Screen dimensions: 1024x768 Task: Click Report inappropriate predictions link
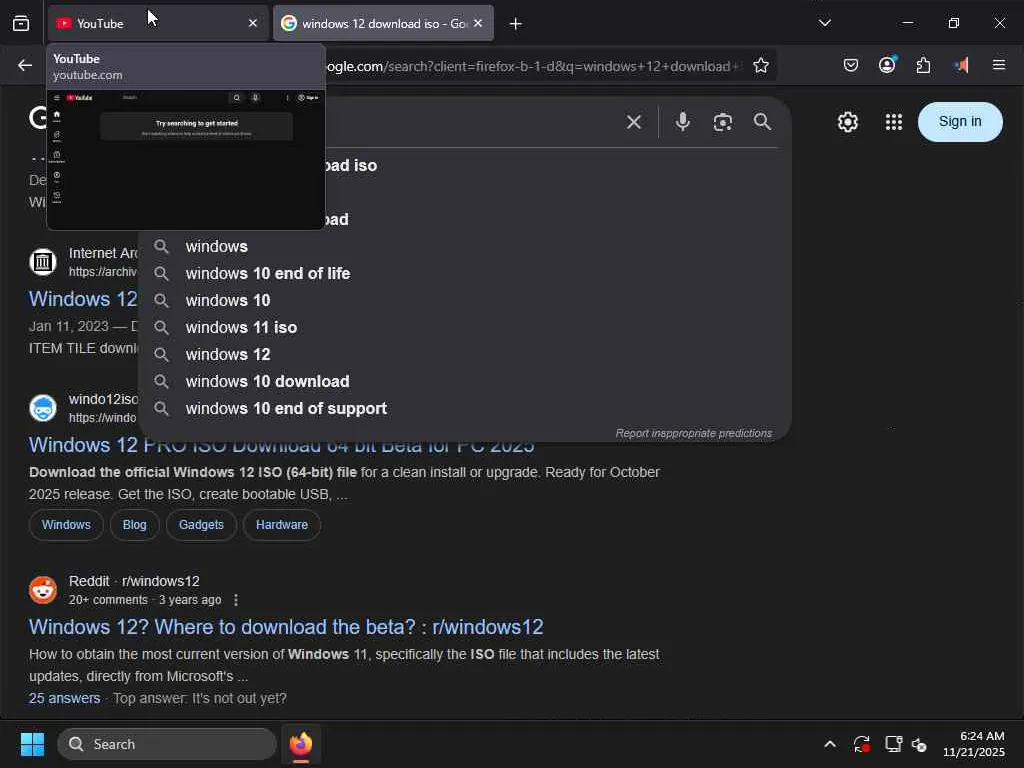694,433
